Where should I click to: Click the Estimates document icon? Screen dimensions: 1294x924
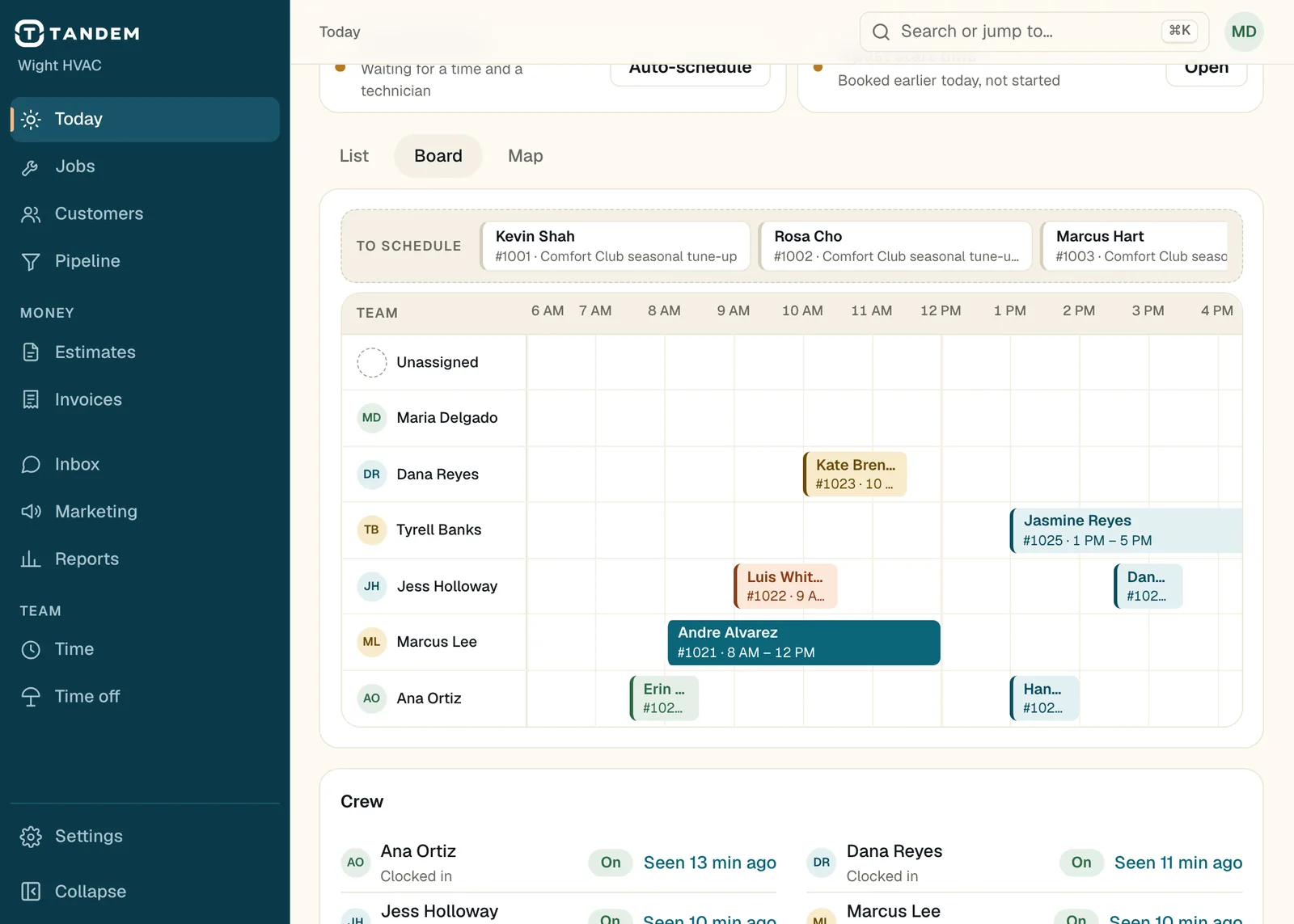point(31,352)
